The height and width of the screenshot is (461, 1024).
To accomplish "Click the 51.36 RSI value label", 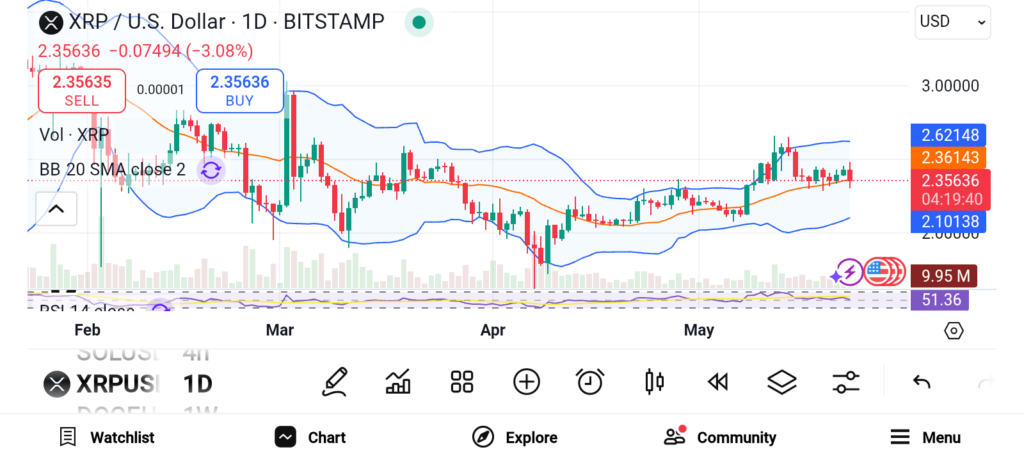I will pos(940,301).
